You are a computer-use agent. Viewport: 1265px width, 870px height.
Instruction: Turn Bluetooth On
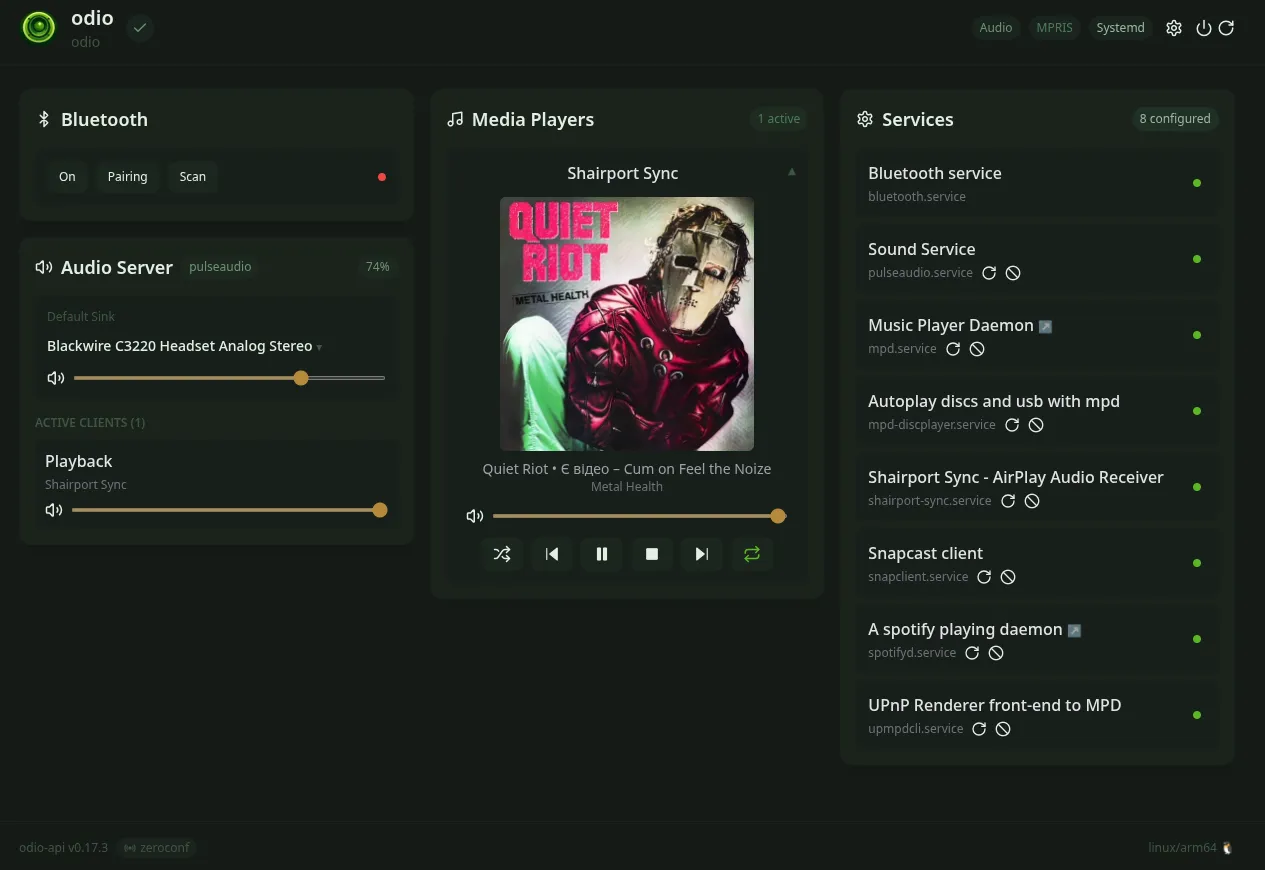point(67,177)
